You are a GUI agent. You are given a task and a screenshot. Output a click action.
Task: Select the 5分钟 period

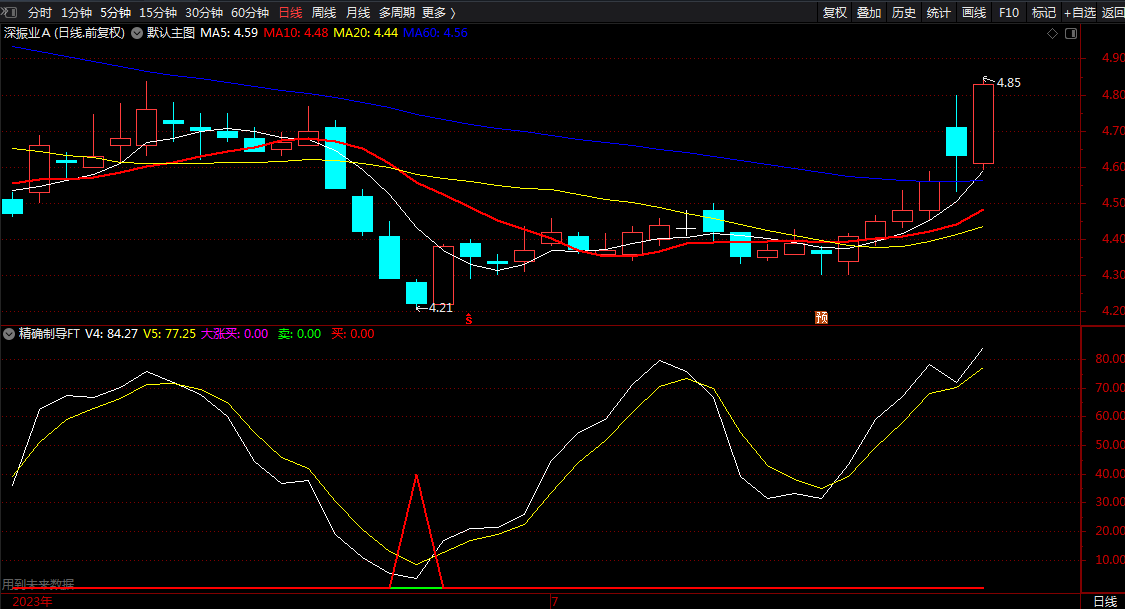[115, 13]
